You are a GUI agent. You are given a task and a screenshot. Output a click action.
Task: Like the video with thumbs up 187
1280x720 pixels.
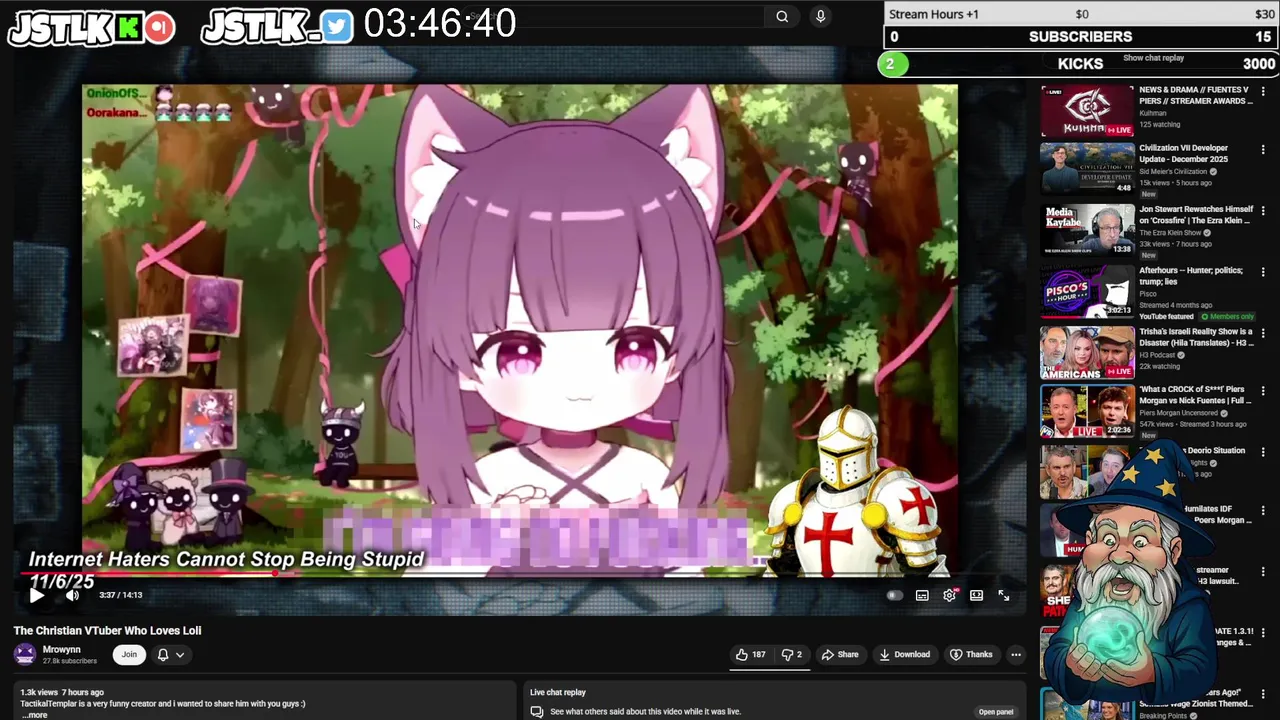coord(751,655)
